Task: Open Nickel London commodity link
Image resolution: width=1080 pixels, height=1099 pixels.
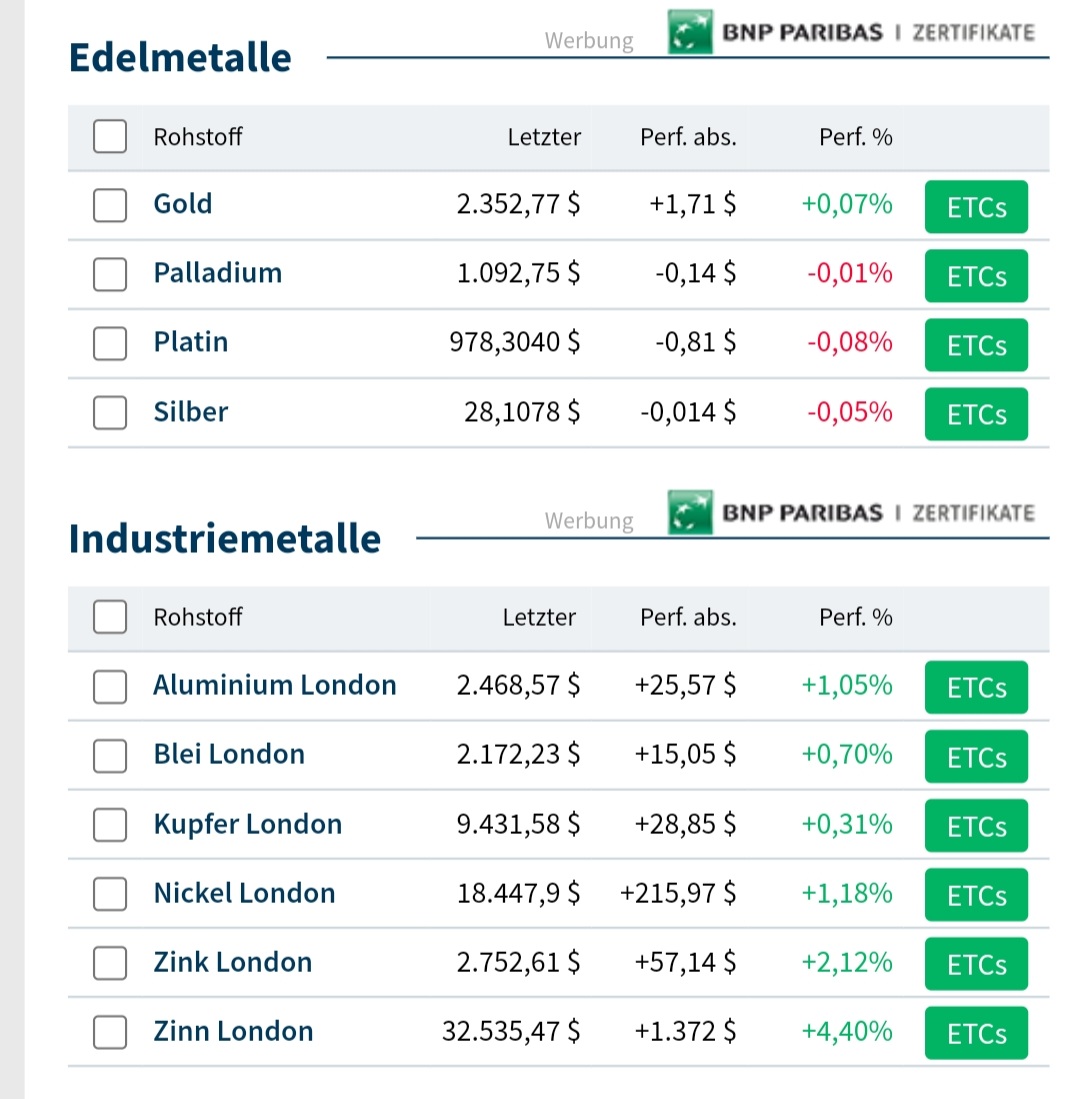Action: click(x=244, y=893)
